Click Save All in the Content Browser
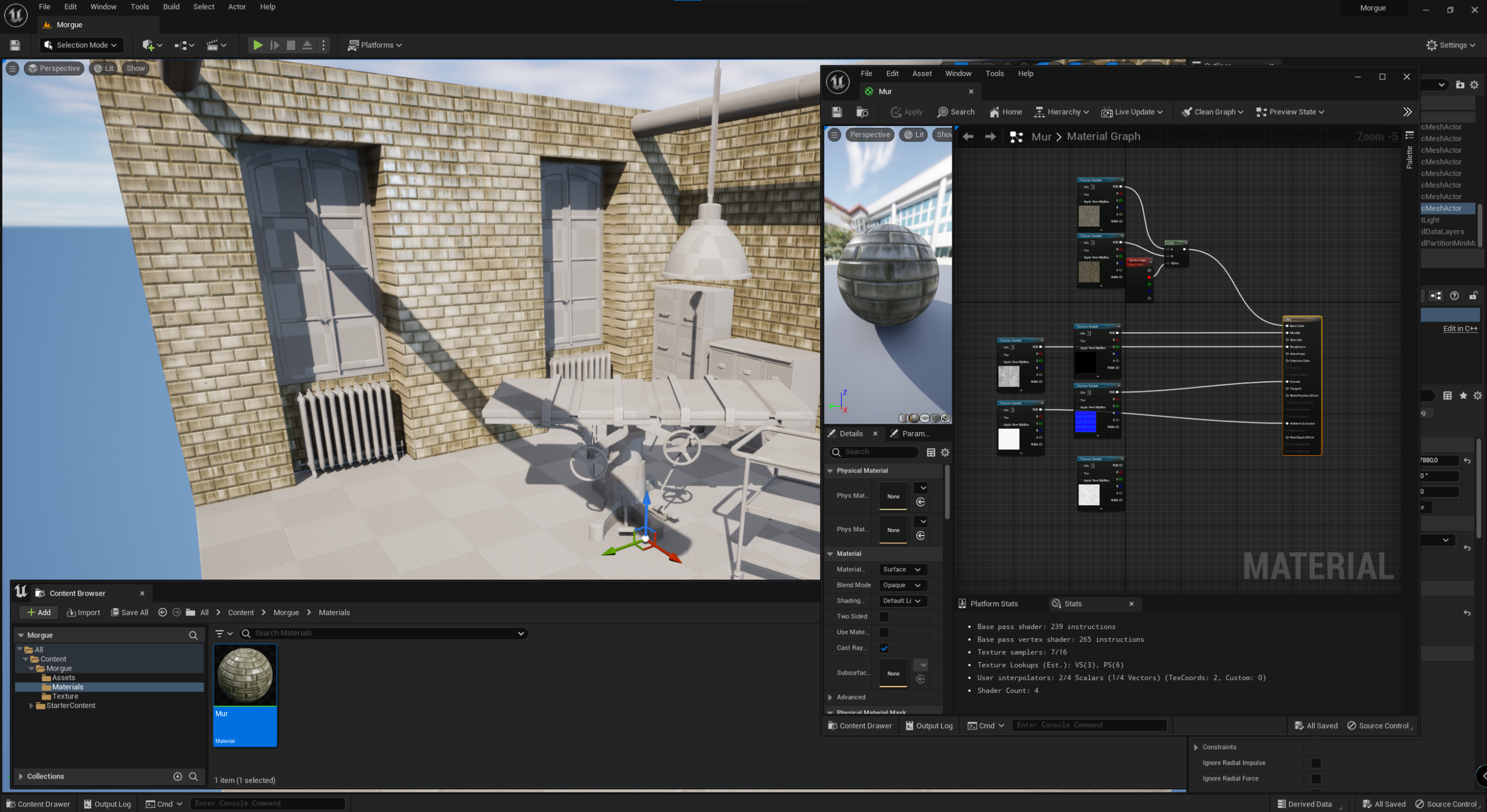The height and width of the screenshot is (812, 1487). click(129, 612)
